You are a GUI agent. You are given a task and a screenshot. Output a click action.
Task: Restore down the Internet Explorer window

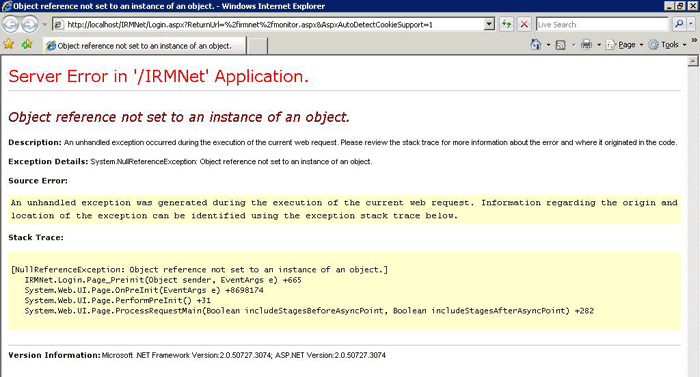(680, 6)
